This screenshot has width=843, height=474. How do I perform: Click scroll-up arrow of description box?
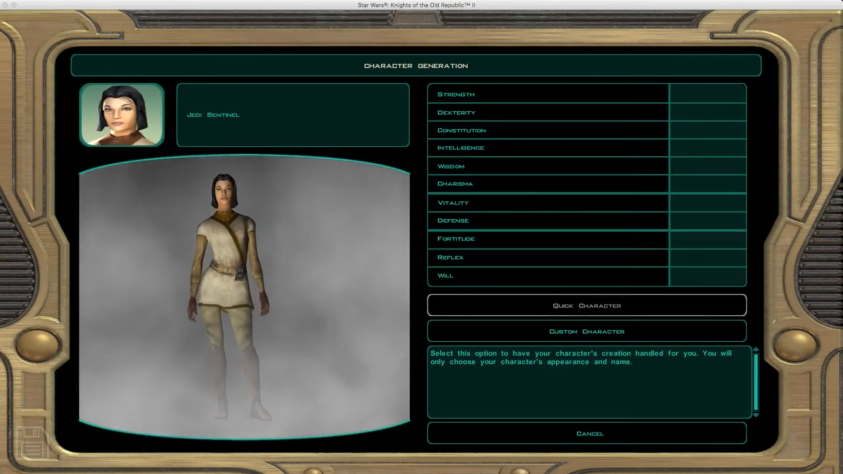[x=756, y=350]
